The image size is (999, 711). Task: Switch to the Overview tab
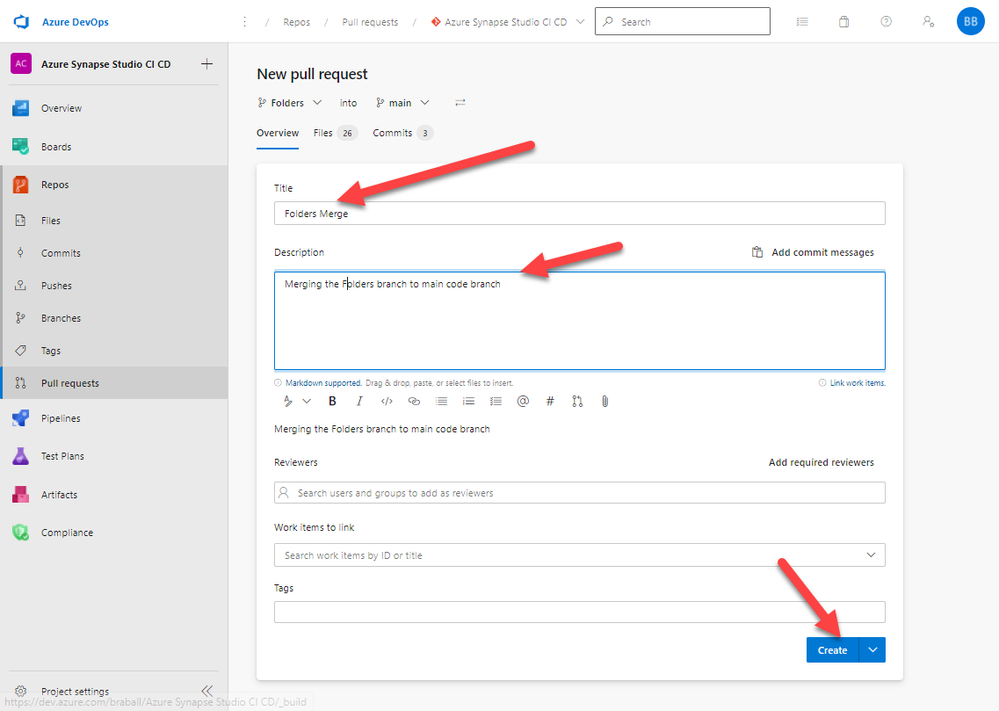277,133
